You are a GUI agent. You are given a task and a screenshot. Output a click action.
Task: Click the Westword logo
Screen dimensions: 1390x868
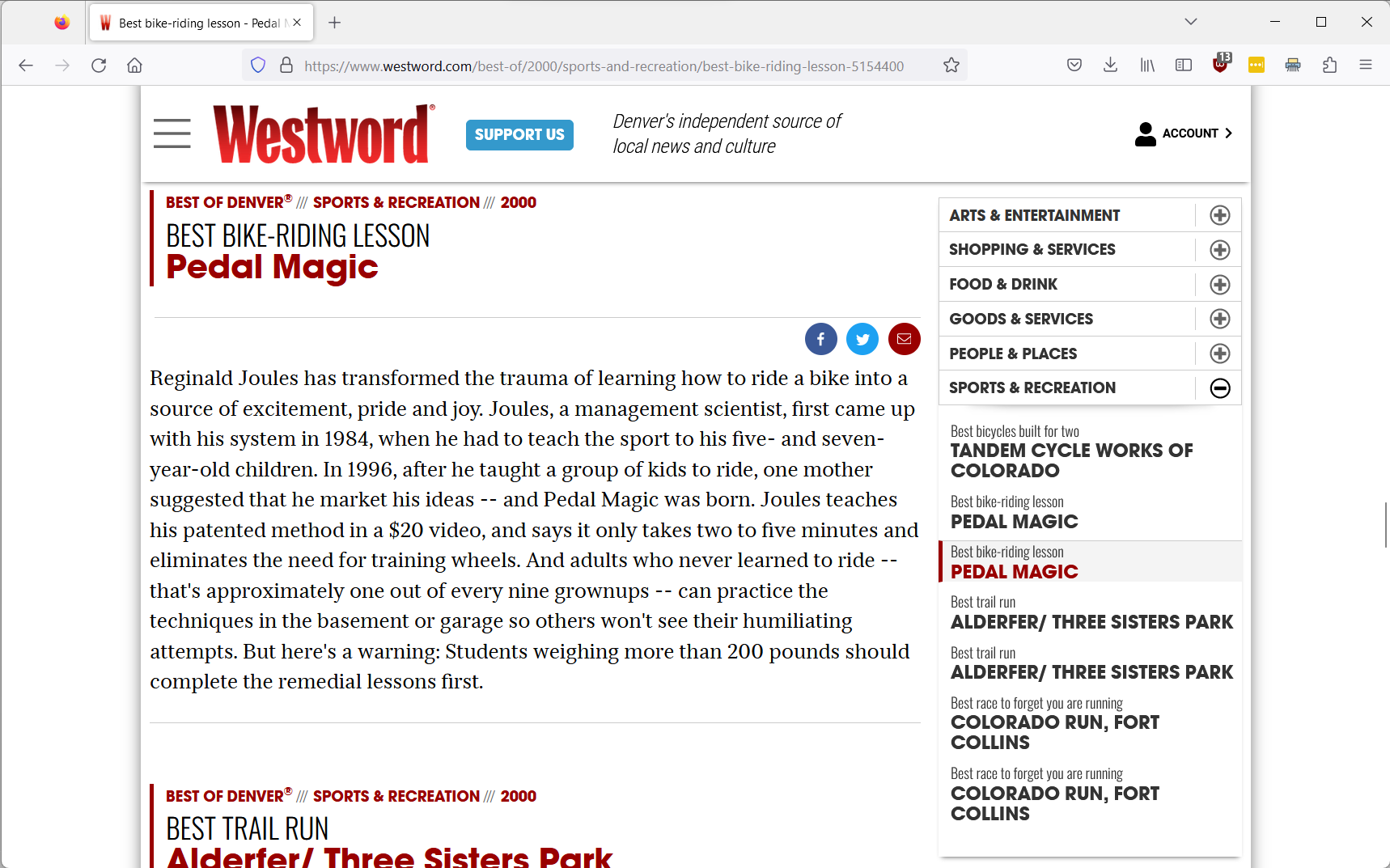[x=324, y=133]
